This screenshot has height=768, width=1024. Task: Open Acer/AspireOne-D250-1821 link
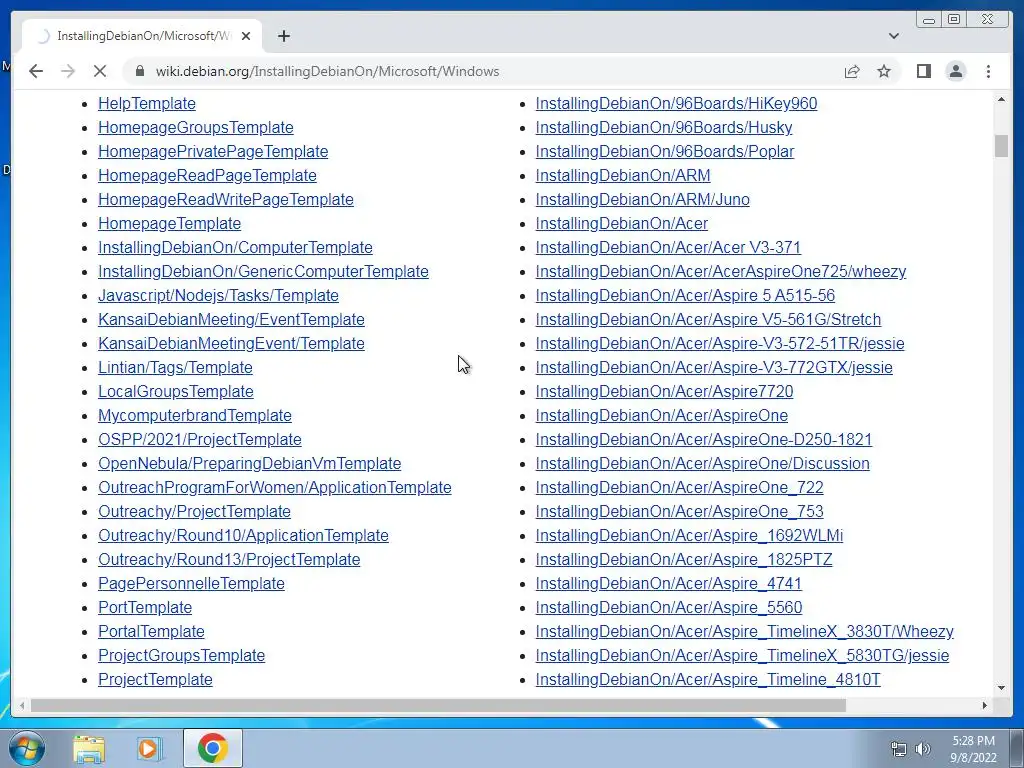[x=704, y=440]
